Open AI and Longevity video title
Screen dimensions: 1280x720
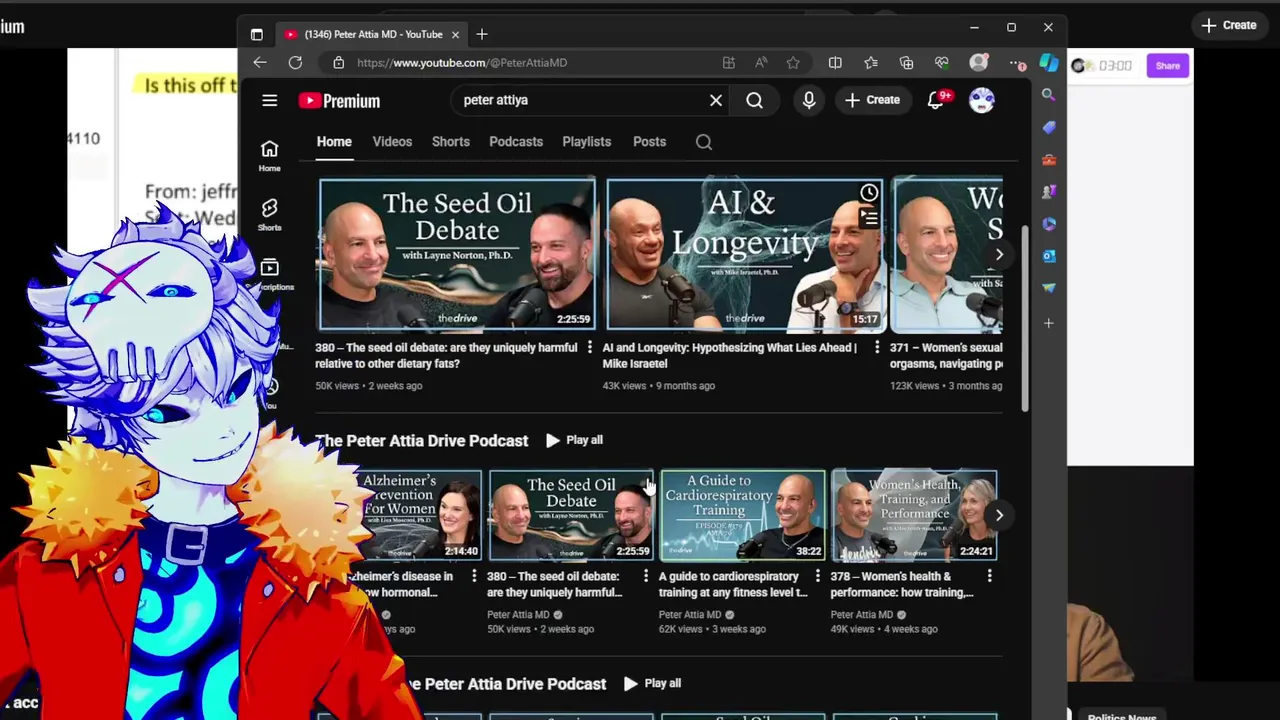pos(729,356)
